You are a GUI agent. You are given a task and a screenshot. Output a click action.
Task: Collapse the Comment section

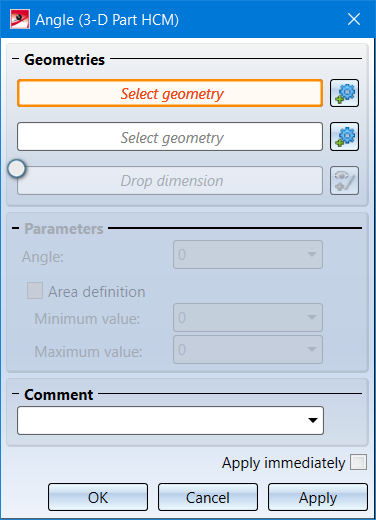pos(15,394)
